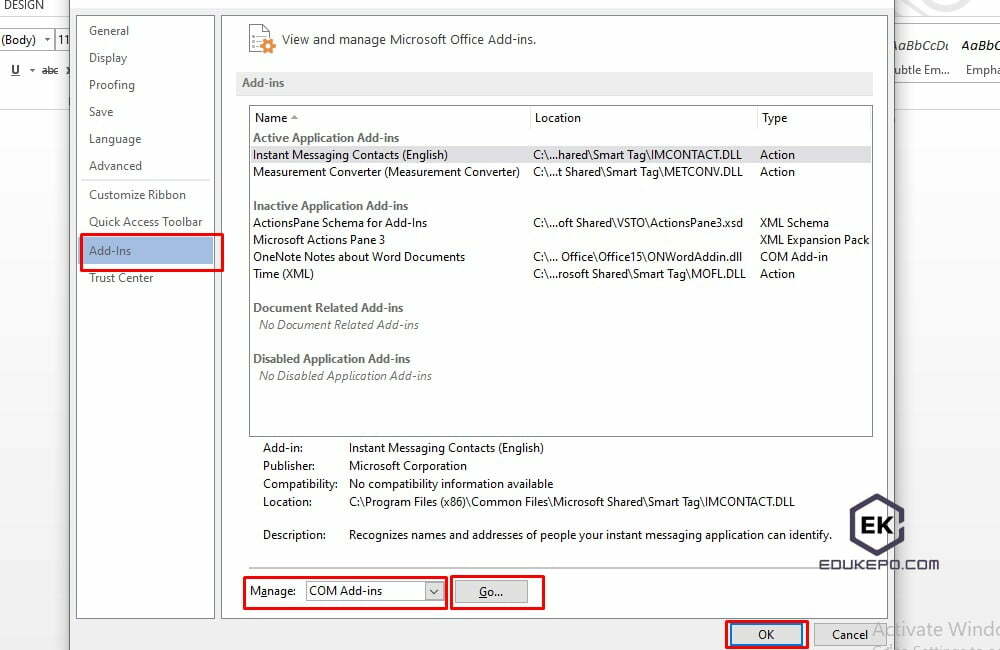Open the Customize Ribbon page
The image size is (1000, 650).
coord(137,194)
